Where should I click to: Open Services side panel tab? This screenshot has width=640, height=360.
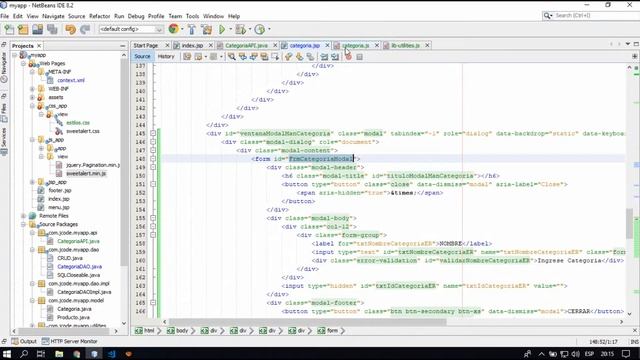(4, 141)
